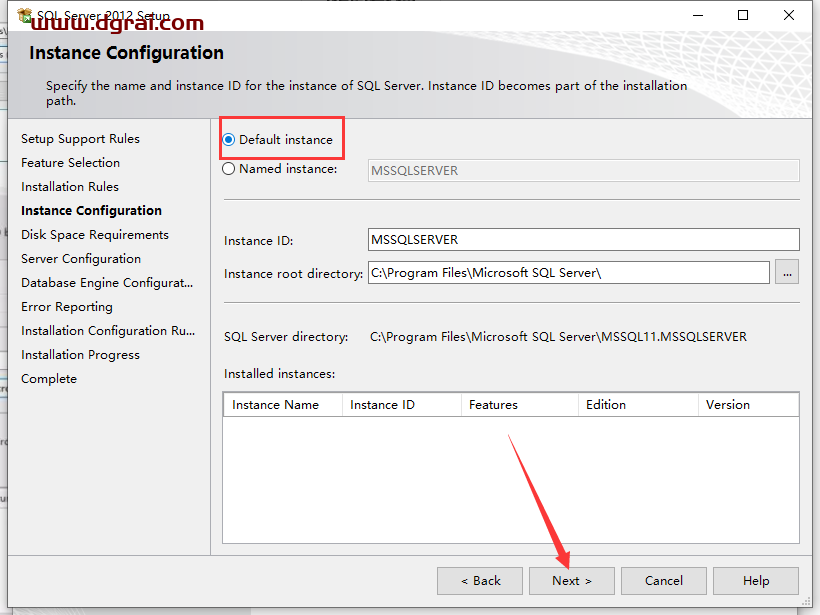The image size is (820, 615).
Task: Minimize the SQL Server 2012 Setup window
Action: click(x=698, y=15)
